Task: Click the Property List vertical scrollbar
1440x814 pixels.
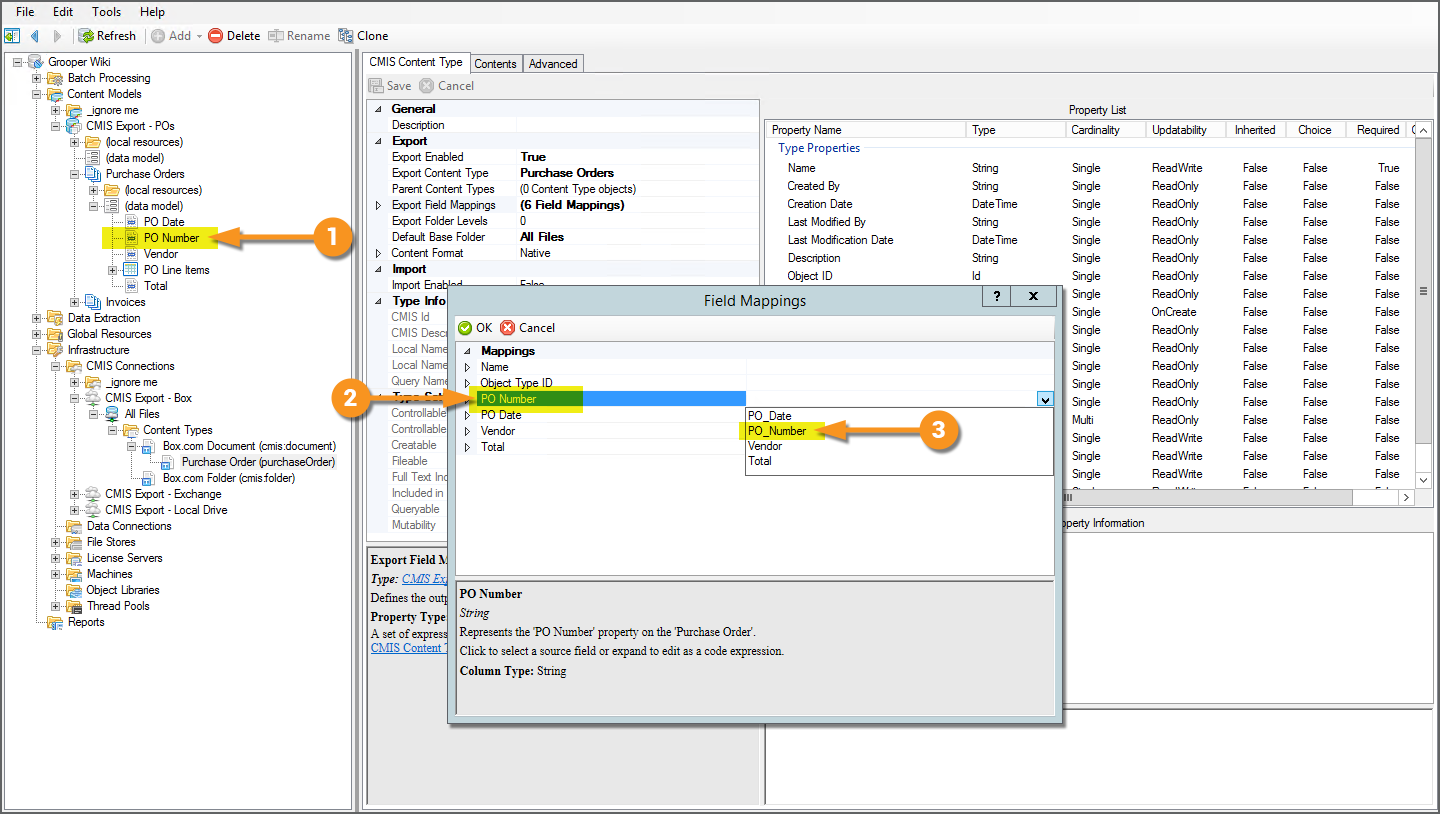Action: (x=1424, y=292)
